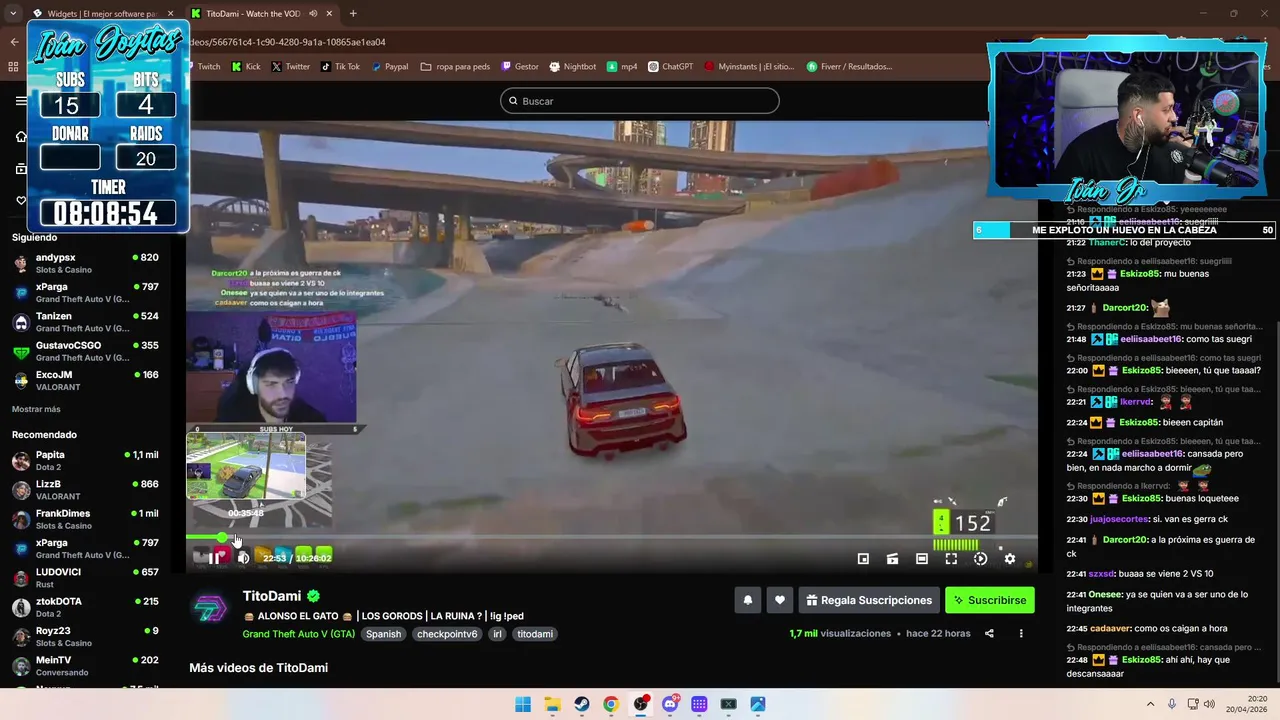Open a new browser tab
The height and width of the screenshot is (720, 1280).
[353, 13]
